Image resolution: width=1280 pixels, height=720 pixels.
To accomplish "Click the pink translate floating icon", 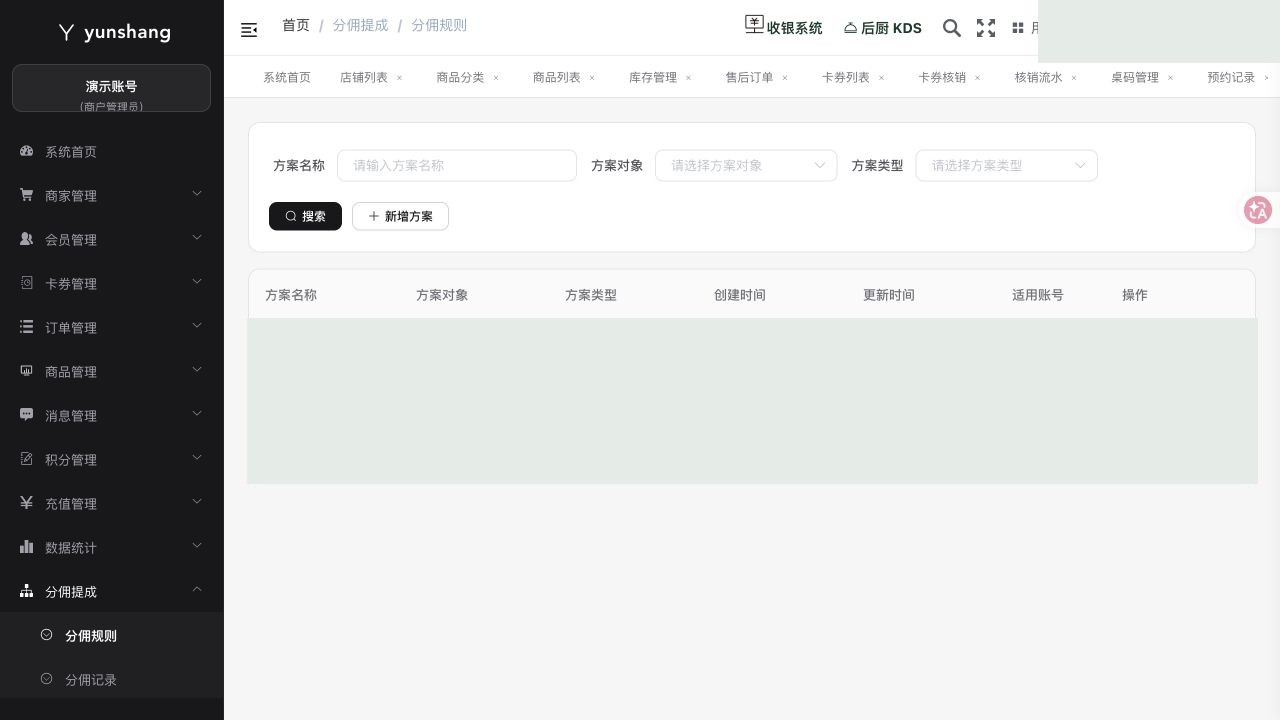I will coord(1258,210).
